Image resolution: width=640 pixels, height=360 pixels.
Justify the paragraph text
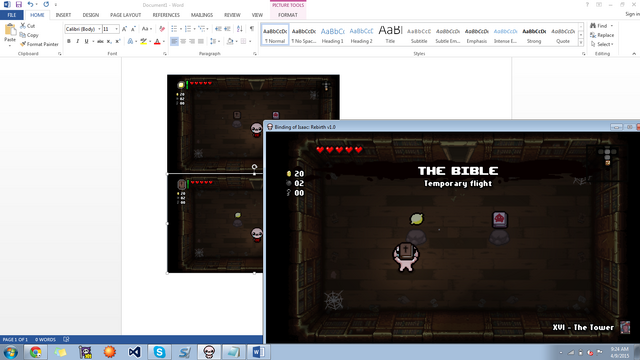tap(201, 41)
